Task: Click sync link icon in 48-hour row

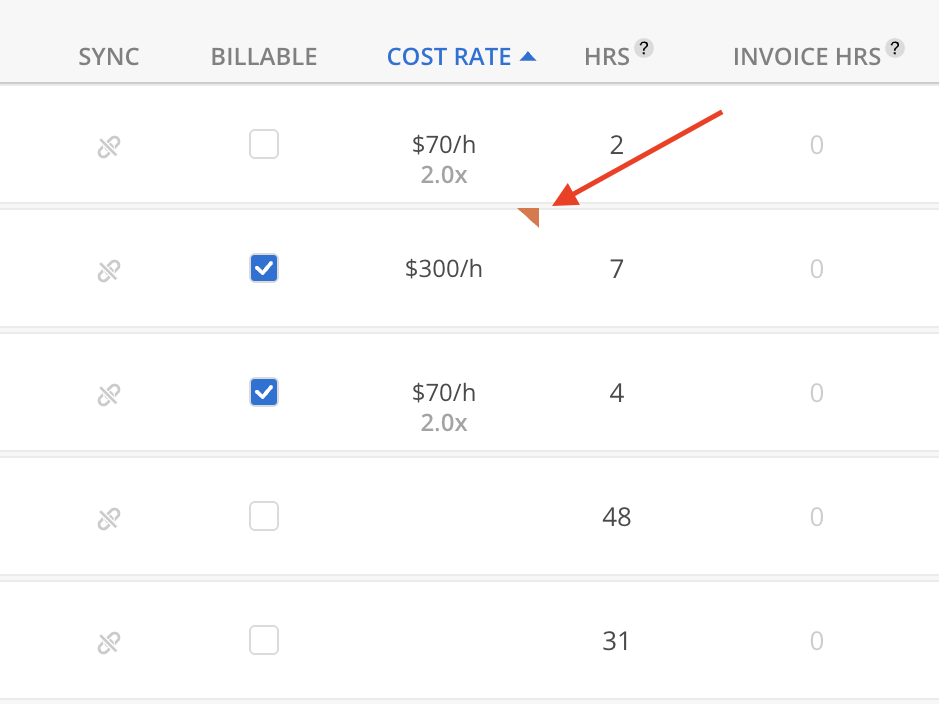Action: click(x=108, y=519)
